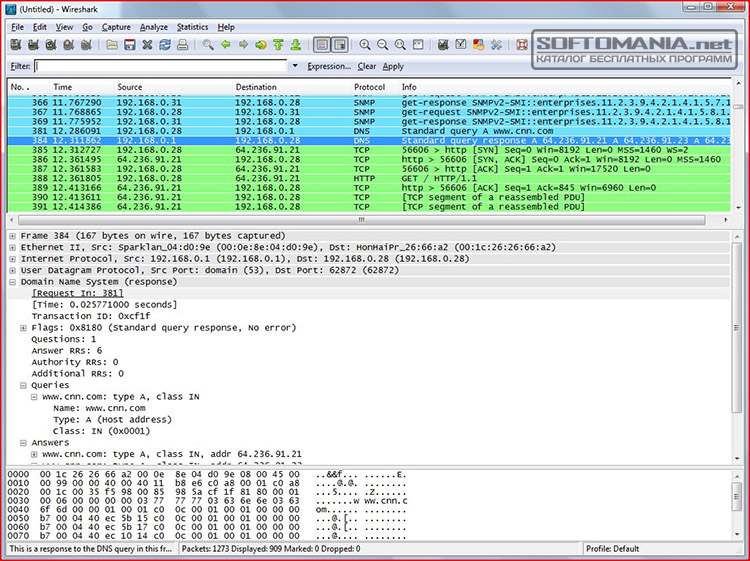Open help via lifebuoy icon

[522, 45]
